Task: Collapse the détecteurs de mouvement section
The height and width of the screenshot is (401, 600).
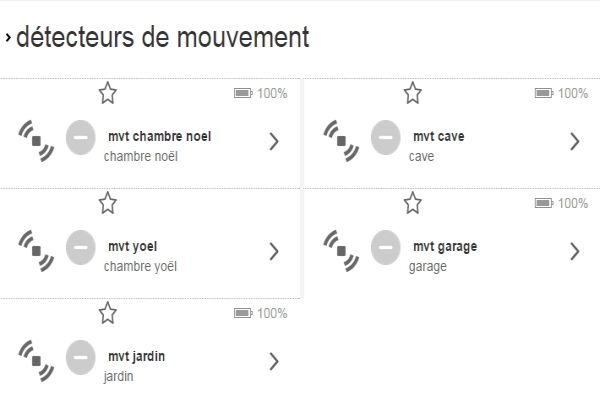Action: point(8,39)
